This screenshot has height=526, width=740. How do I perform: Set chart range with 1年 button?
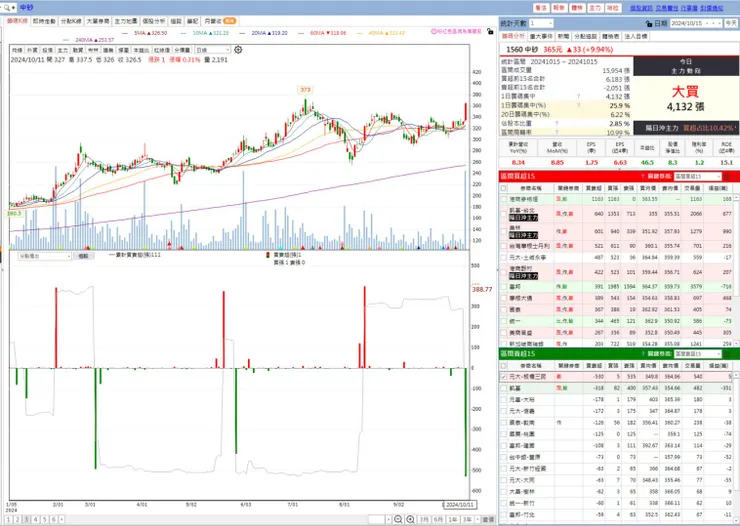point(453,519)
